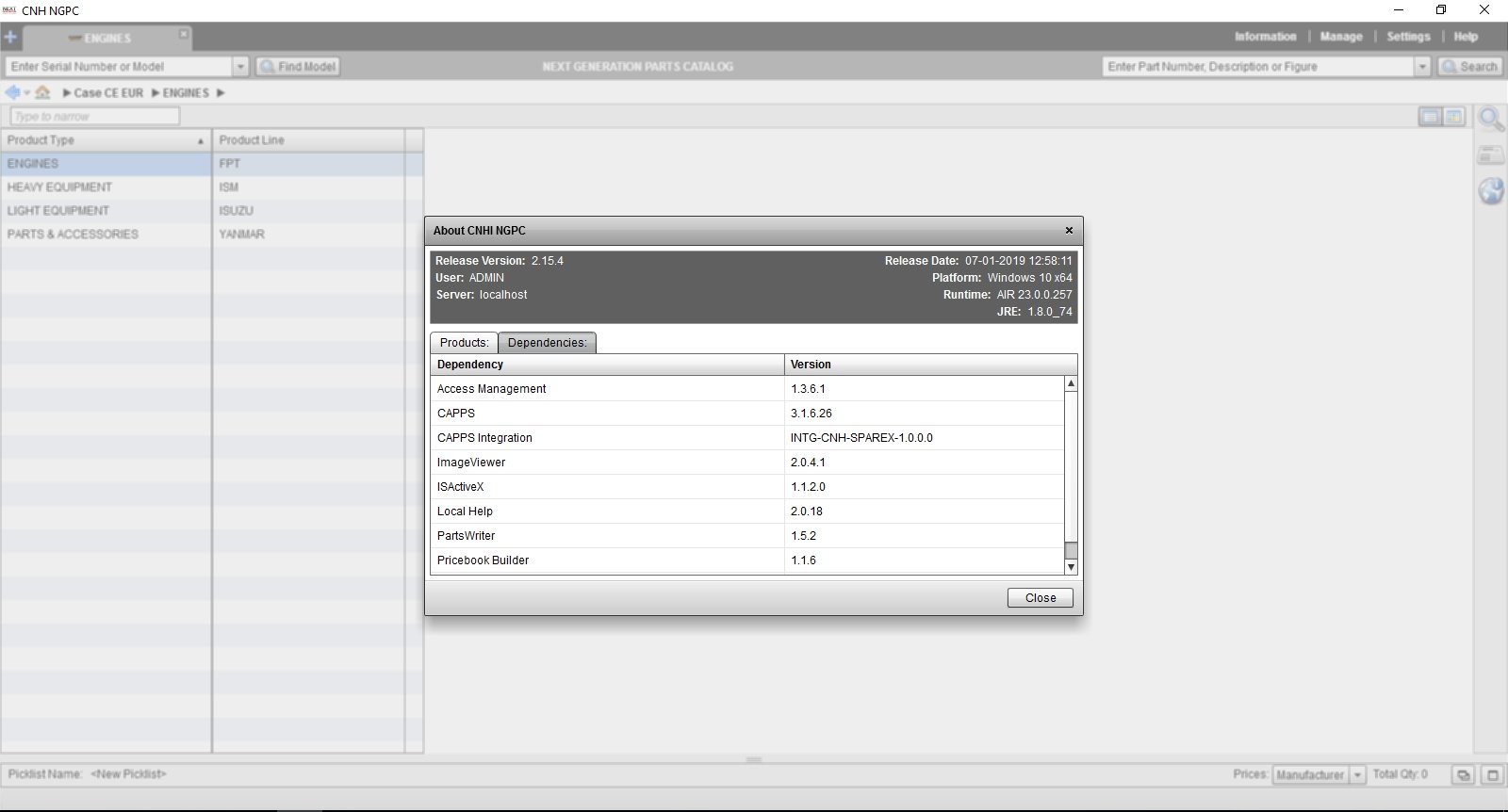Click the Dependency column header
Screen dimensions: 1508x812
click(607, 365)
